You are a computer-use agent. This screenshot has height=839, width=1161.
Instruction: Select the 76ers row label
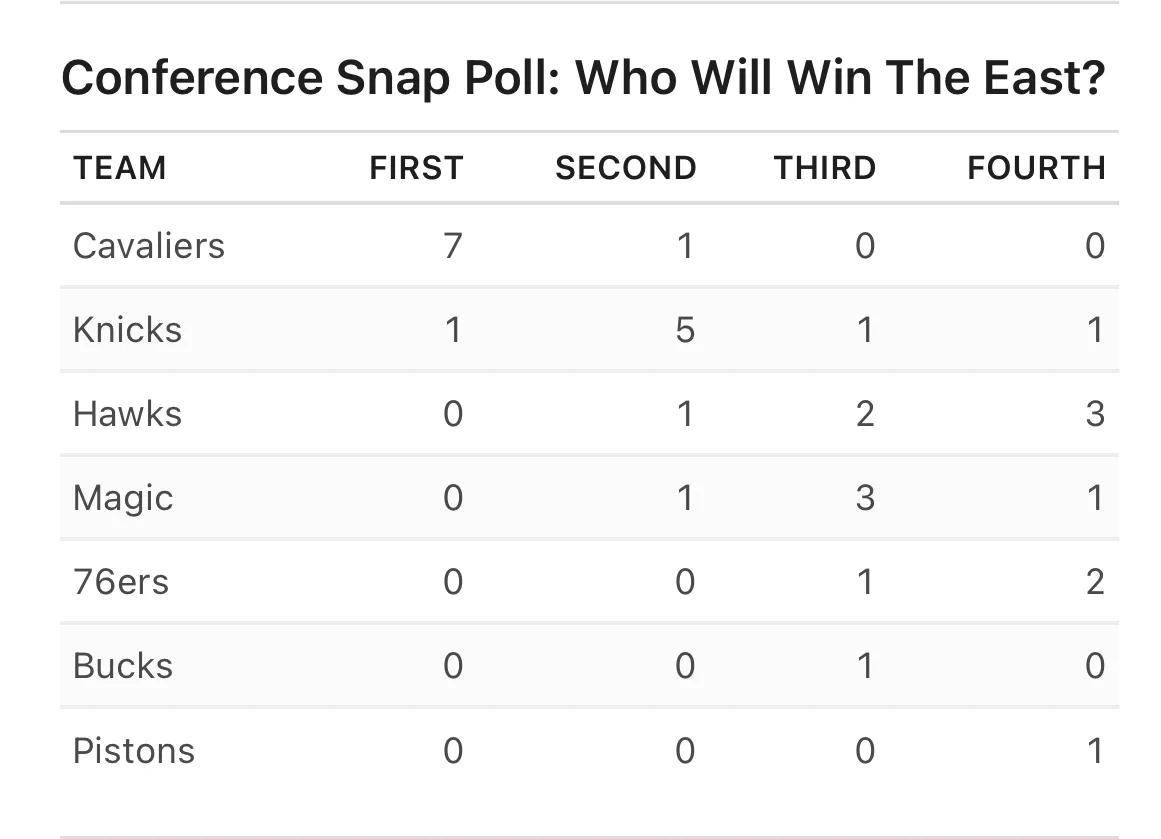121,582
